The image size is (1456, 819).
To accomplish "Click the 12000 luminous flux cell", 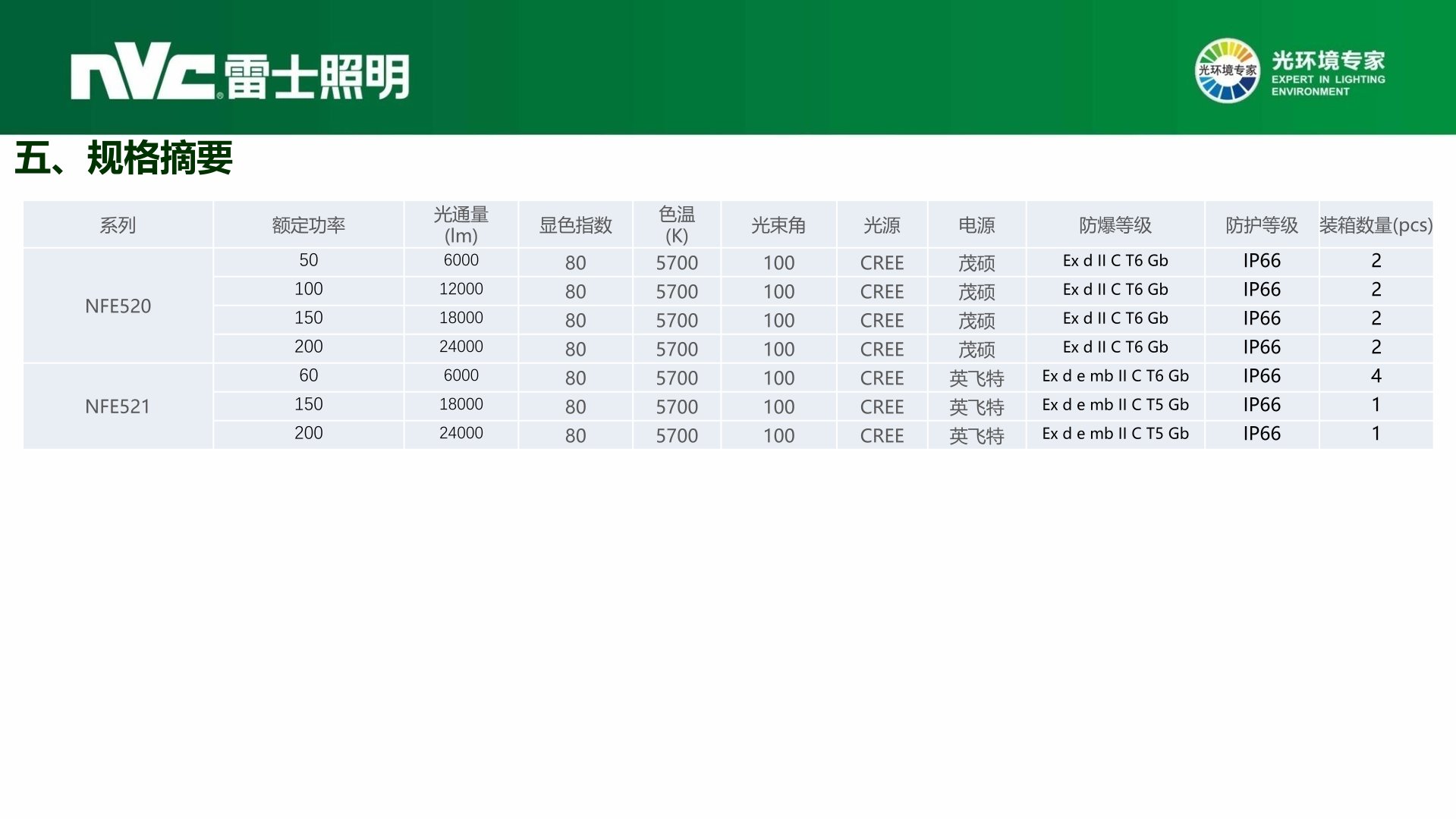I will pos(461,290).
